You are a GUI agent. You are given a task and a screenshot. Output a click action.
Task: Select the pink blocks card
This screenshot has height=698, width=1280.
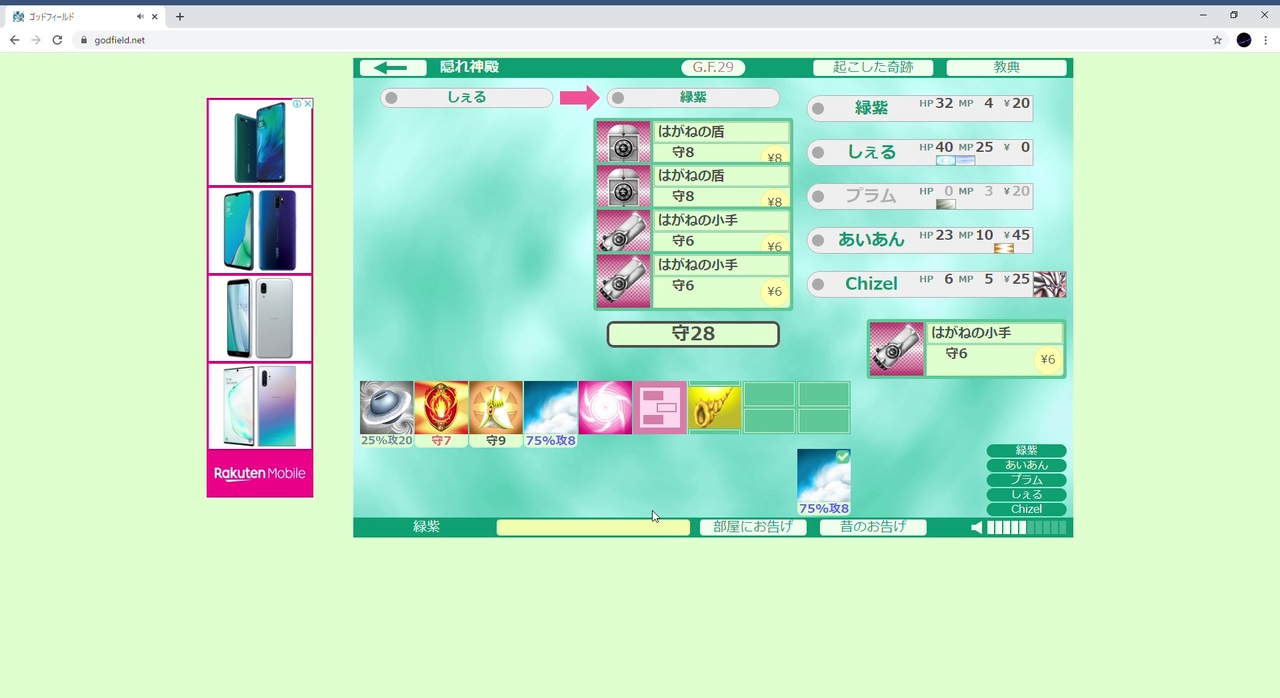click(660, 408)
